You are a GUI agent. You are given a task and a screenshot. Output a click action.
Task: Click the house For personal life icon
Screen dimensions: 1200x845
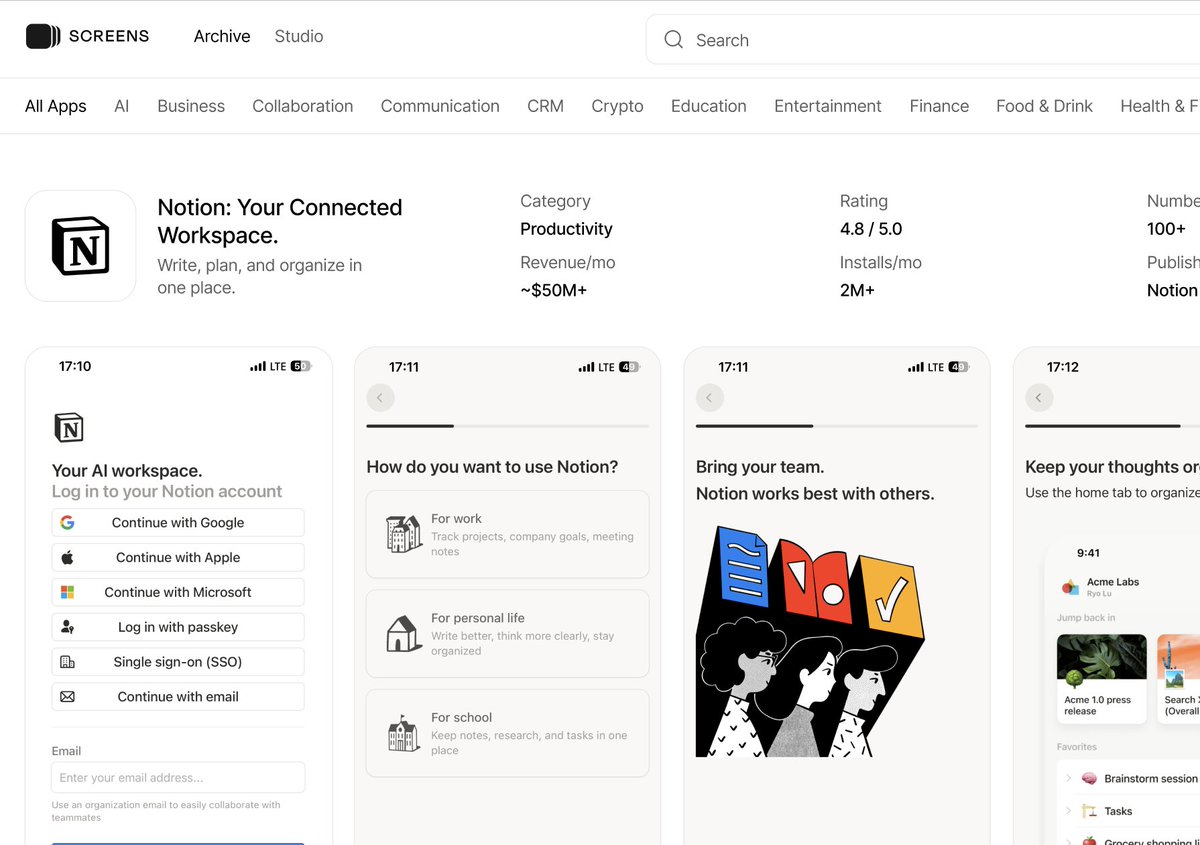[x=404, y=634]
